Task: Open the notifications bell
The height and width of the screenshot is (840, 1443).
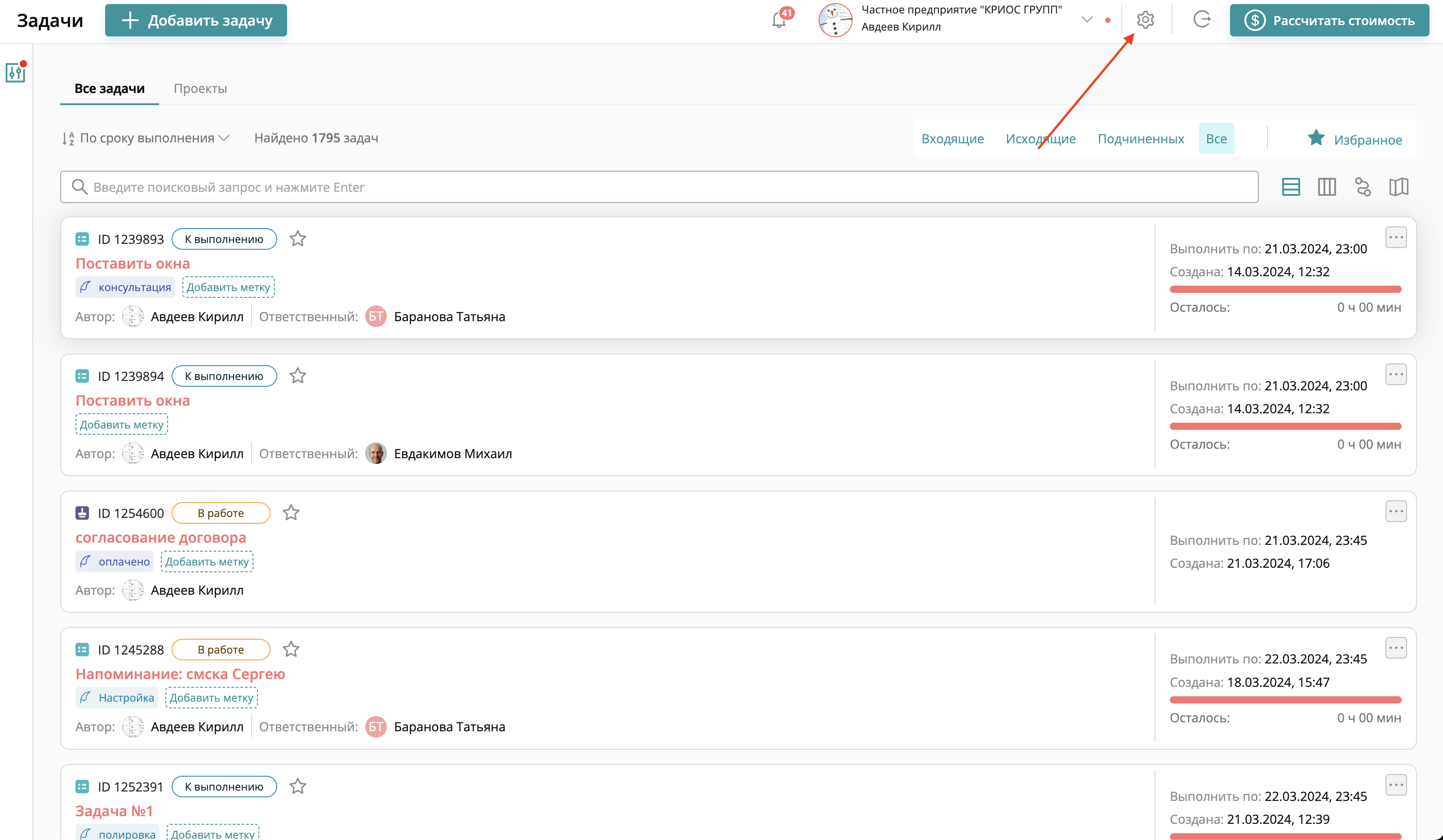Action: coord(779,20)
